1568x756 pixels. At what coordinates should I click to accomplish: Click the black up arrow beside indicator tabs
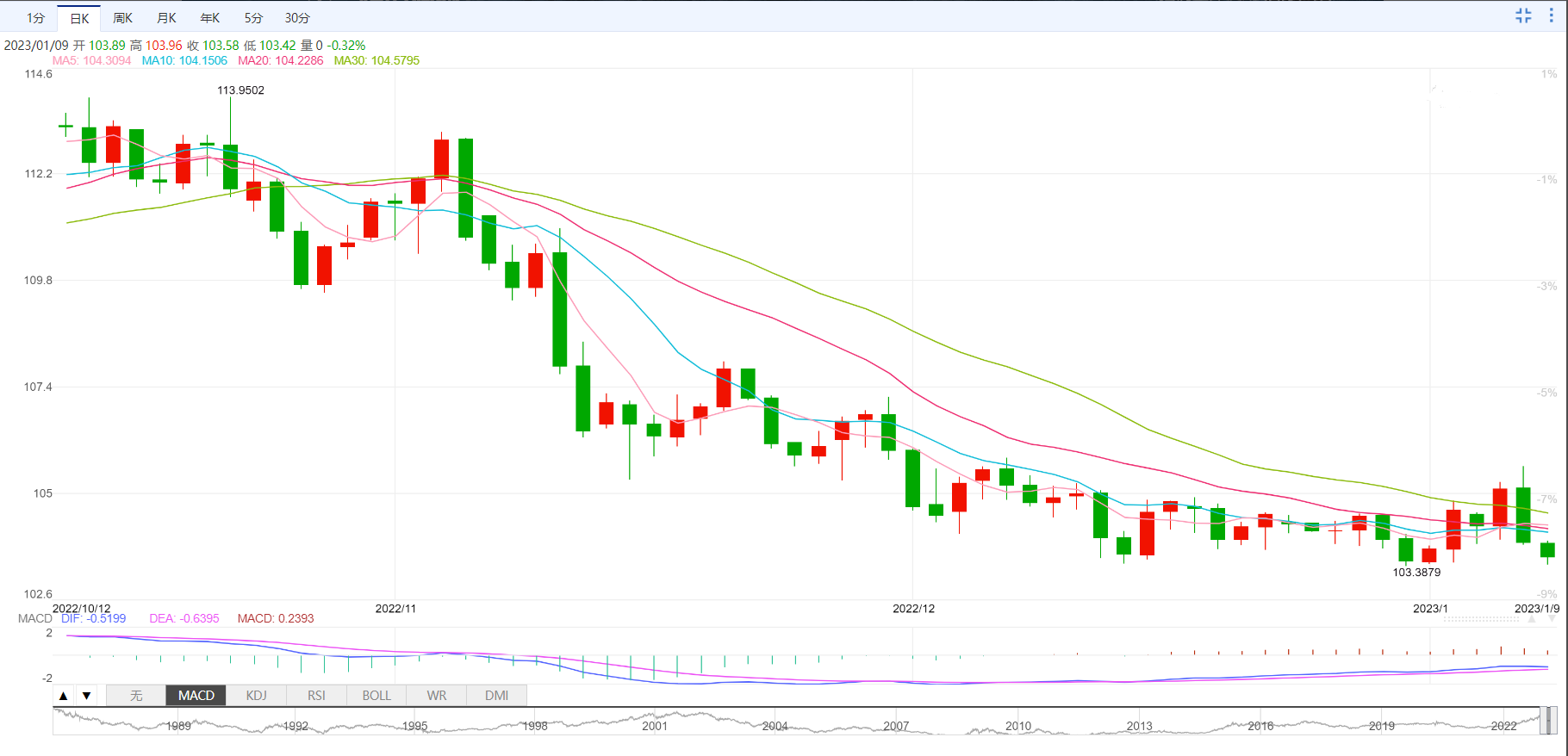[64, 696]
